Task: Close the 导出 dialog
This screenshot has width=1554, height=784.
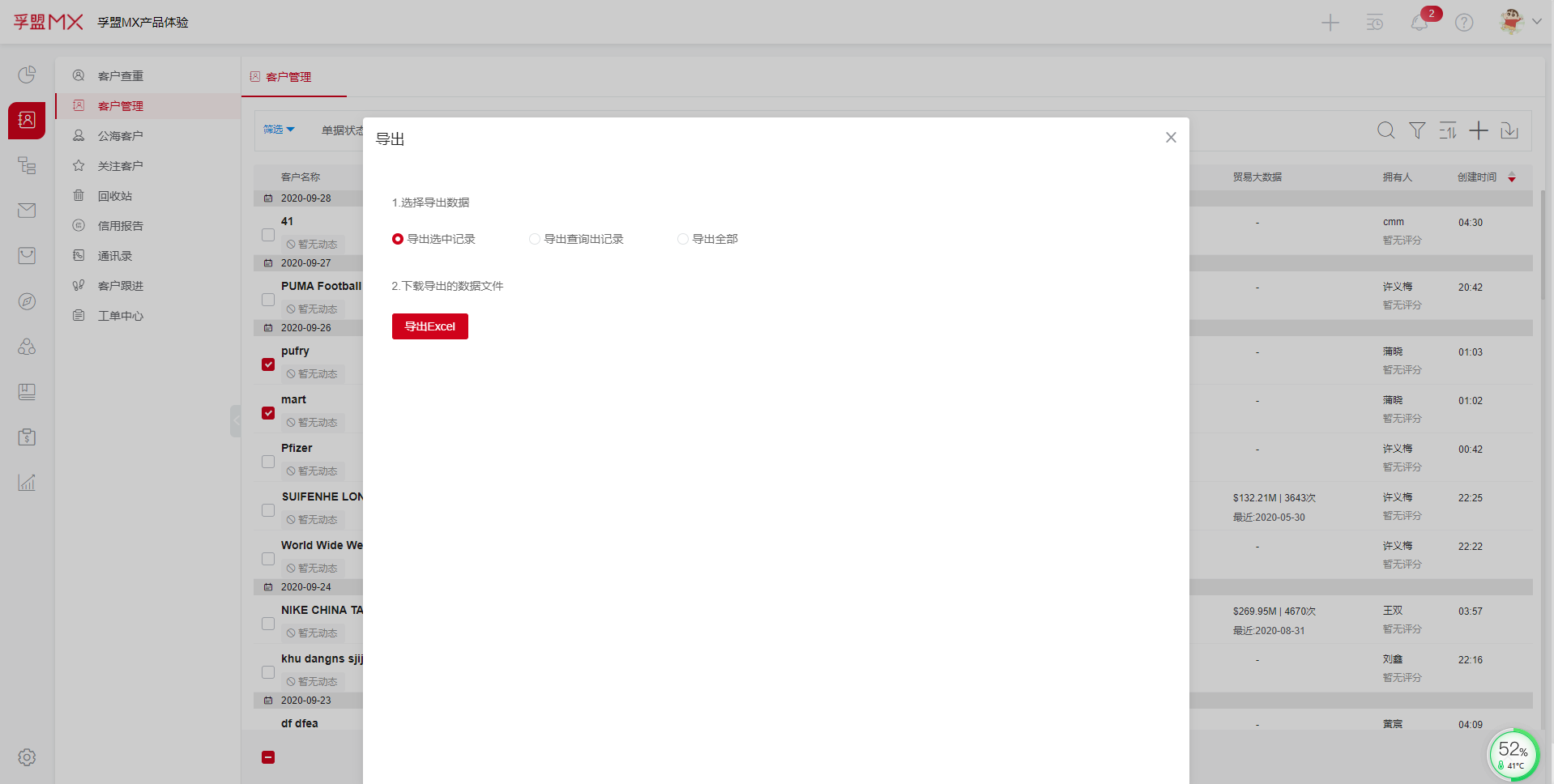Action: point(1170,138)
